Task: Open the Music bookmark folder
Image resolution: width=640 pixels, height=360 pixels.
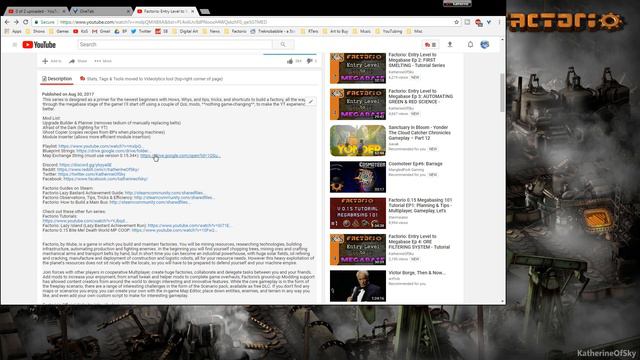Action: (362, 31)
